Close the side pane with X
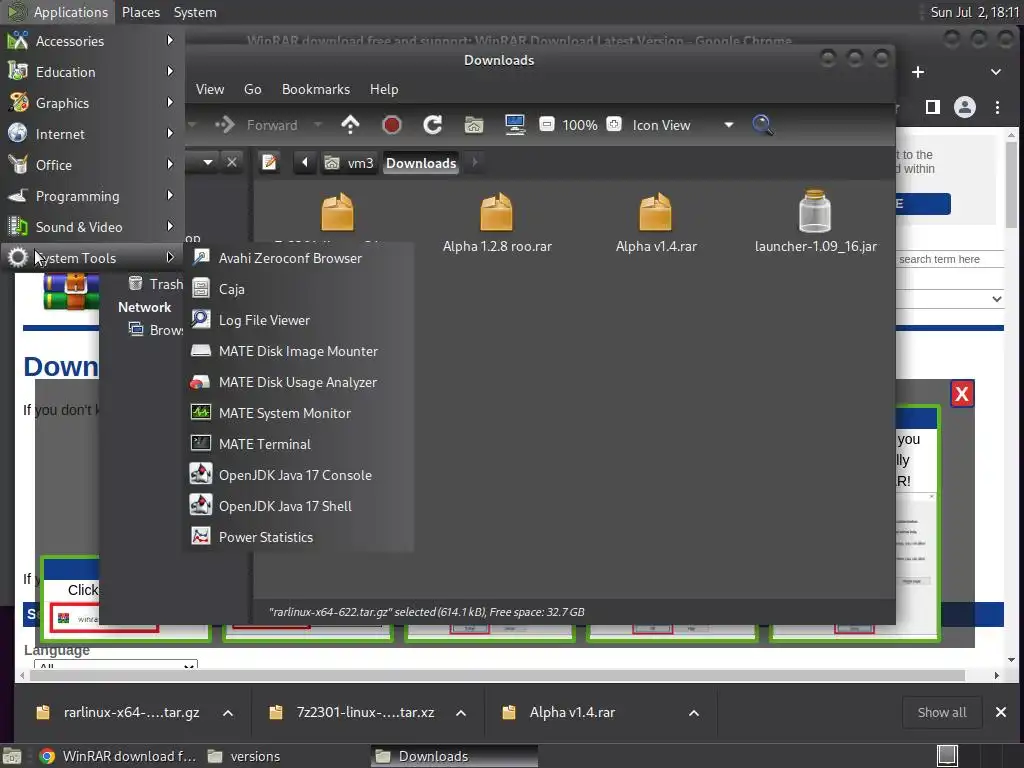 pos(231,162)
